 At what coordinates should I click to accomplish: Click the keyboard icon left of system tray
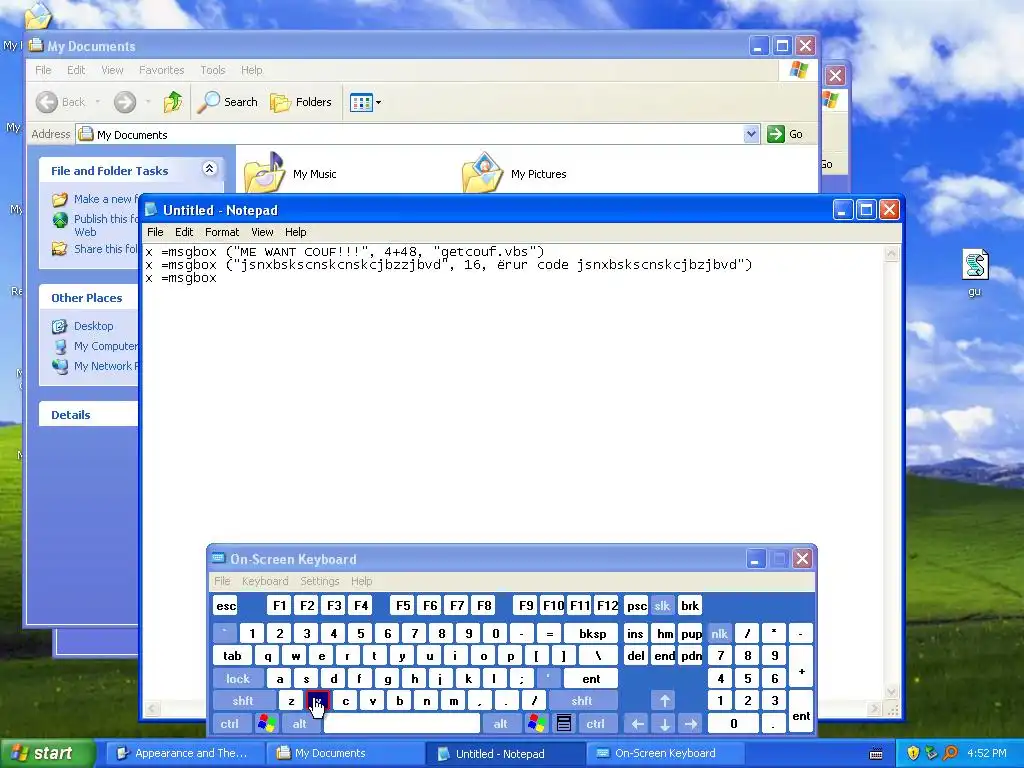(876, 754)
